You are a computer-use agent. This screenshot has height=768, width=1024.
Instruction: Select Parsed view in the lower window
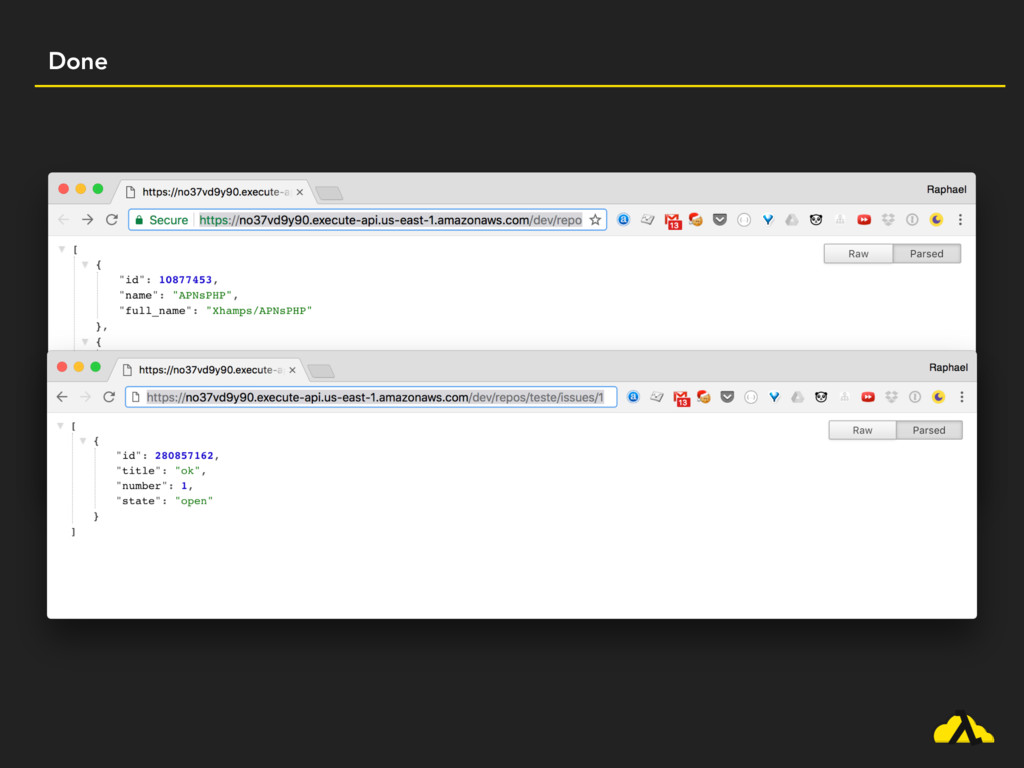(x=928, y=430)
